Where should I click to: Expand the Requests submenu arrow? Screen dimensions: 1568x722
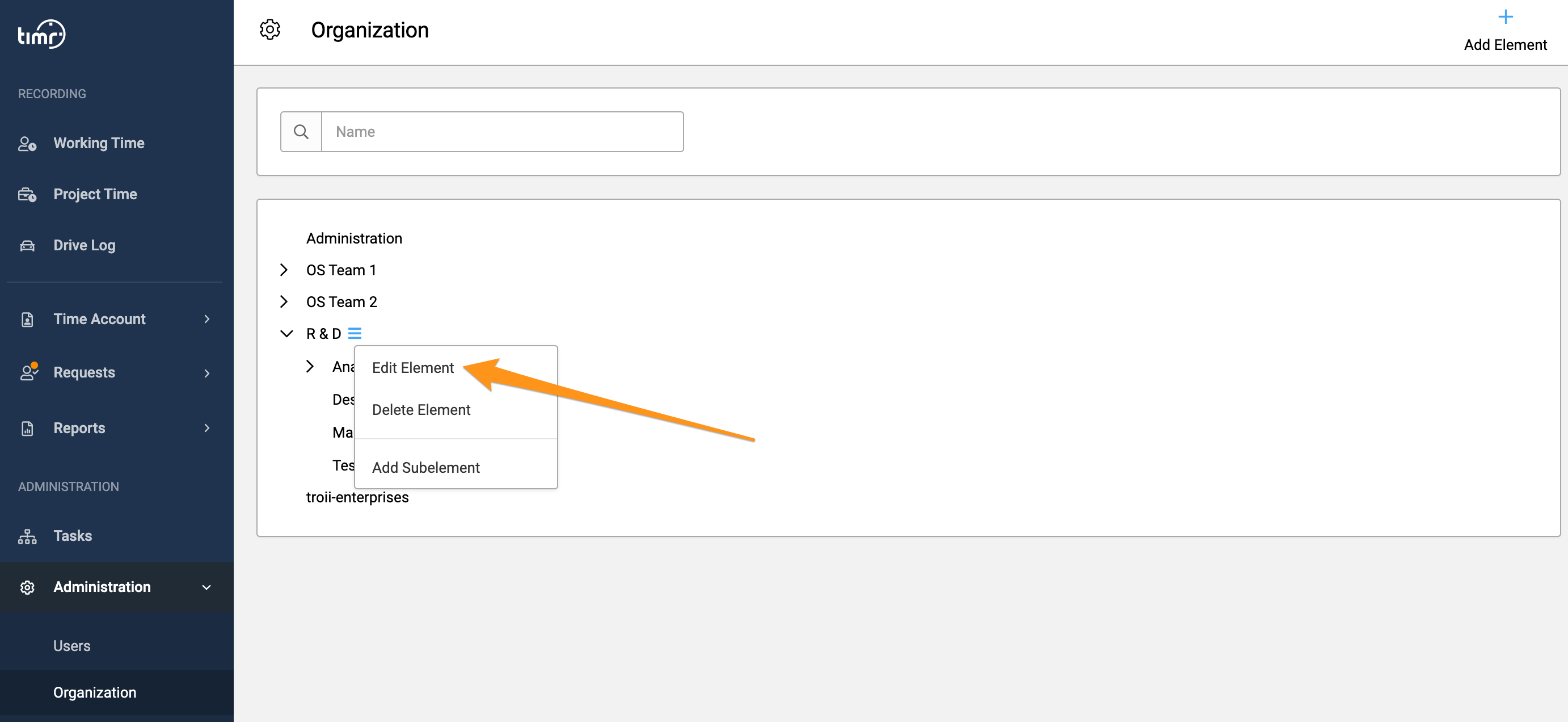click(207, 373)
